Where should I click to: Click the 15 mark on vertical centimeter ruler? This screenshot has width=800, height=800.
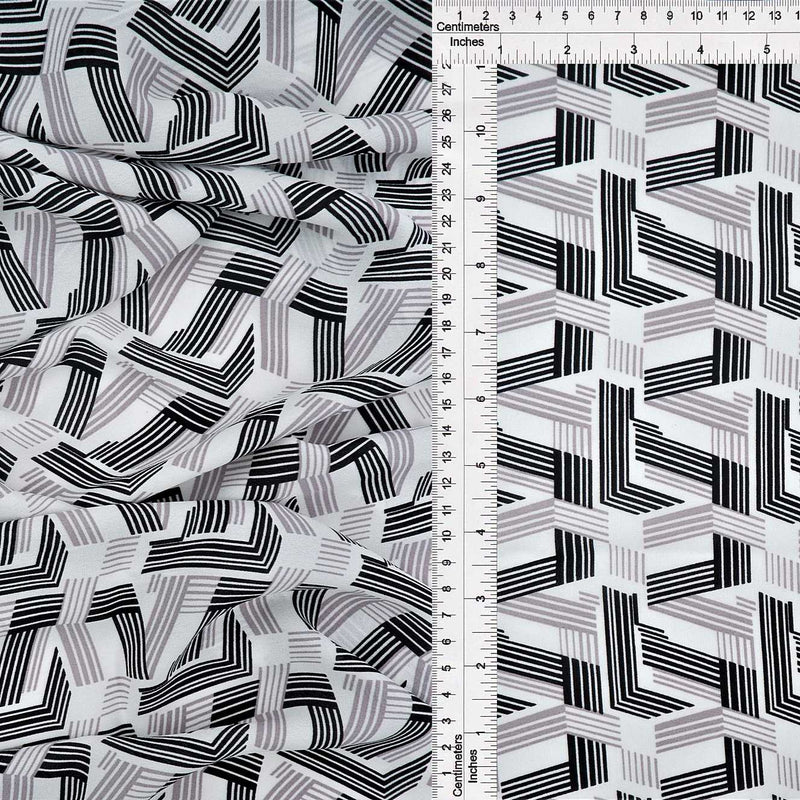pos(448,405)
